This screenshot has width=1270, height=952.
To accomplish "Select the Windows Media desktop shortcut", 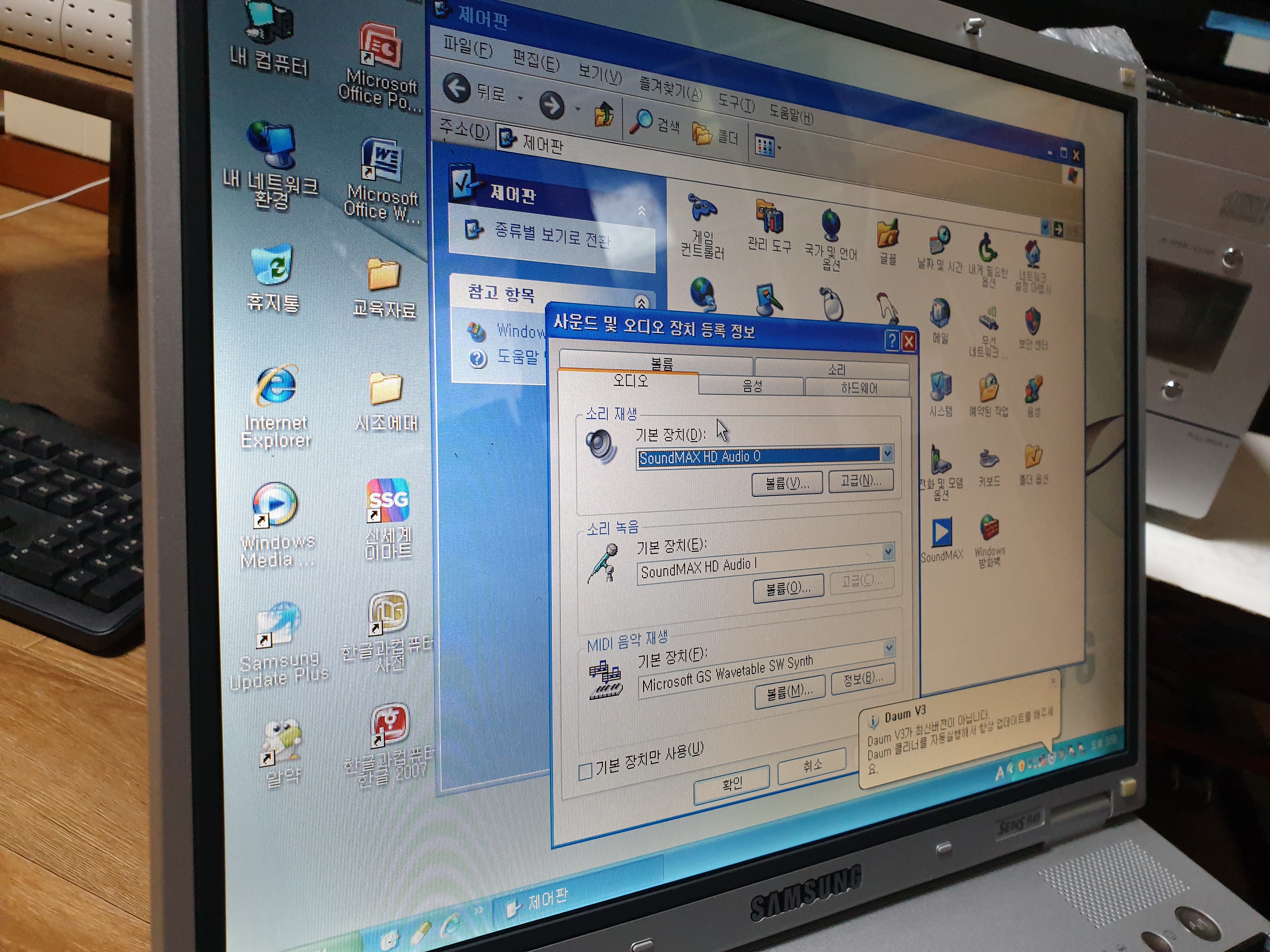I will click(277, 525).
